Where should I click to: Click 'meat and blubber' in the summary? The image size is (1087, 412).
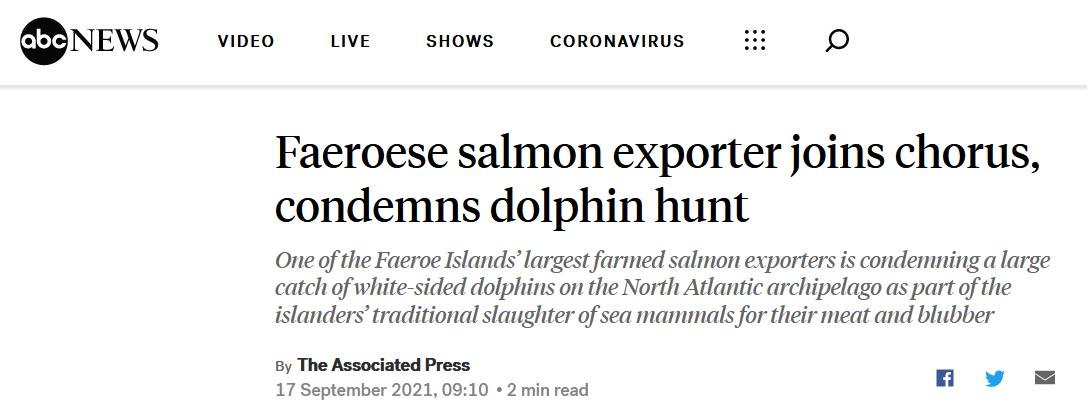[917, 315]
